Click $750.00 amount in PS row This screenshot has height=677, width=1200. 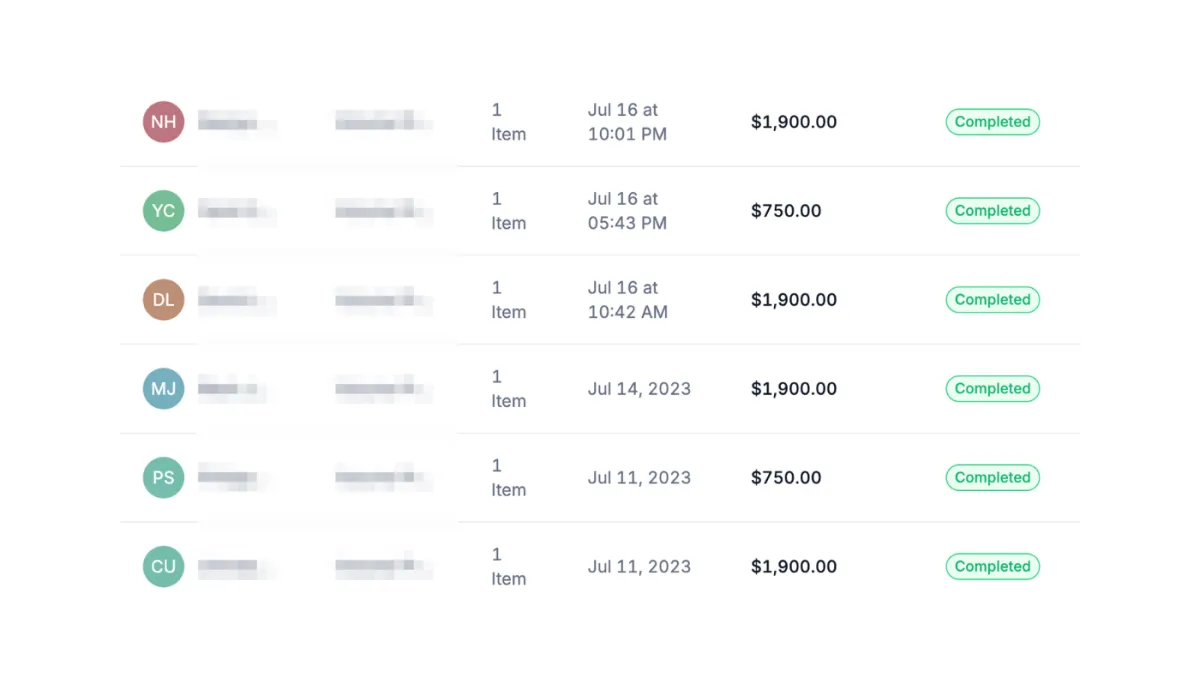point(786,478)
